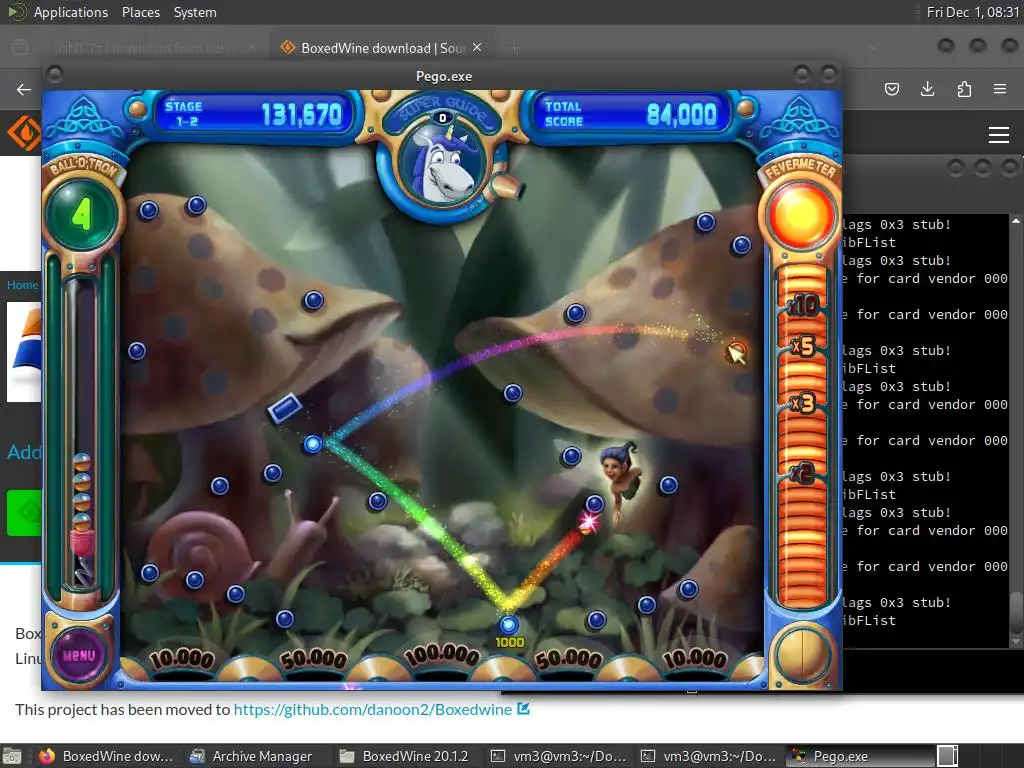
Task: Click the tab list dropdown chevron in browser
Action: (x=873, y=47)
